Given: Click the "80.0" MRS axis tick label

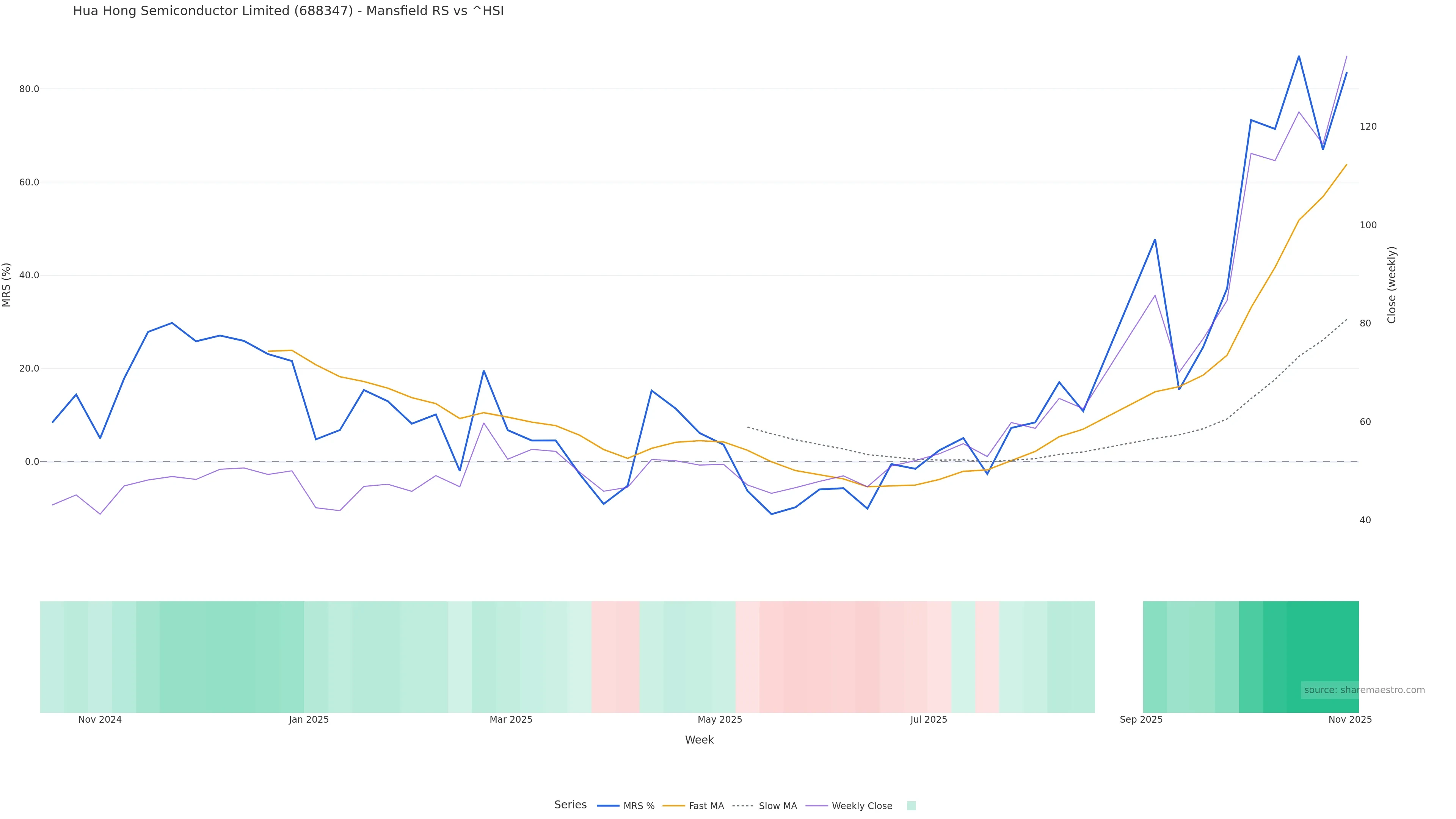Looking at the screenshot, I should (29, 89).
